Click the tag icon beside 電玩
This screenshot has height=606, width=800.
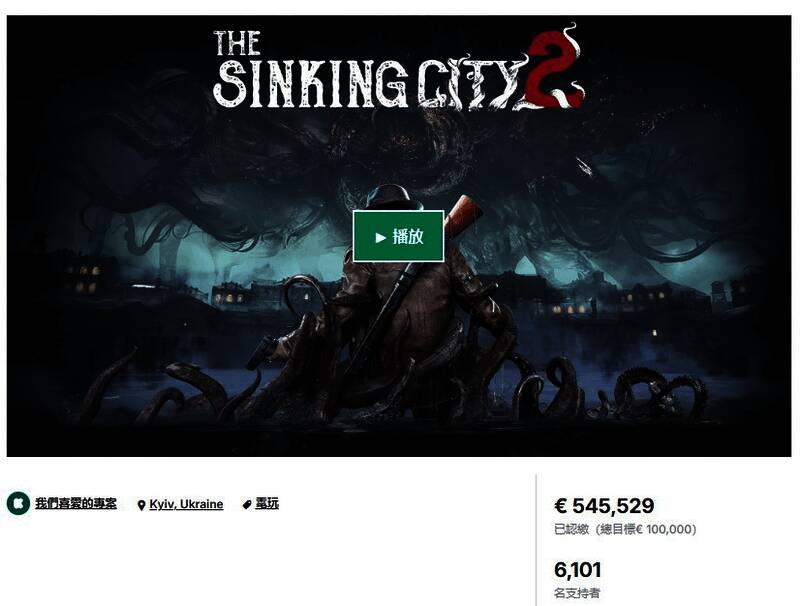[247, 504]
